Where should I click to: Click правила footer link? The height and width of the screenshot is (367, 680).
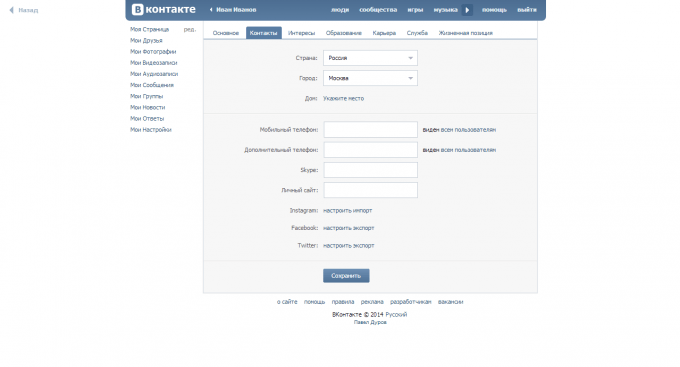[x=343, y=301]
